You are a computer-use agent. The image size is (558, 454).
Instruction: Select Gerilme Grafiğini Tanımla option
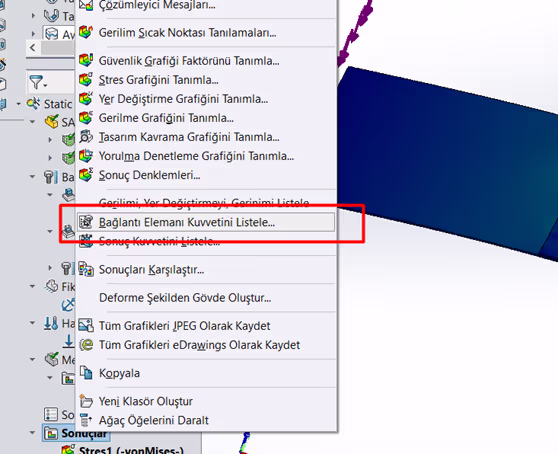206,118
